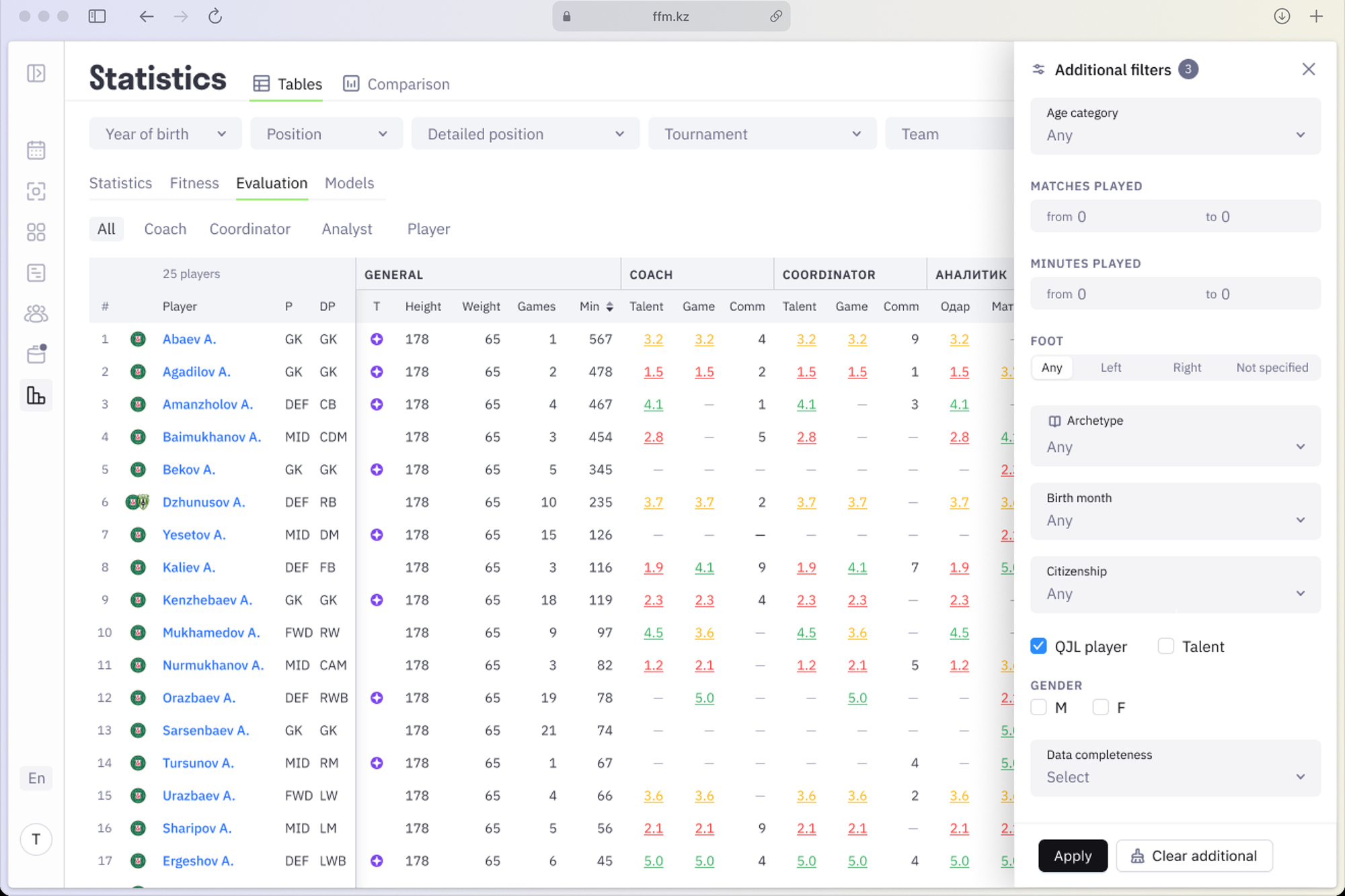1345x896 pixels.
Task: Open player Baimukhanov A. link
Action: point(211,437)
